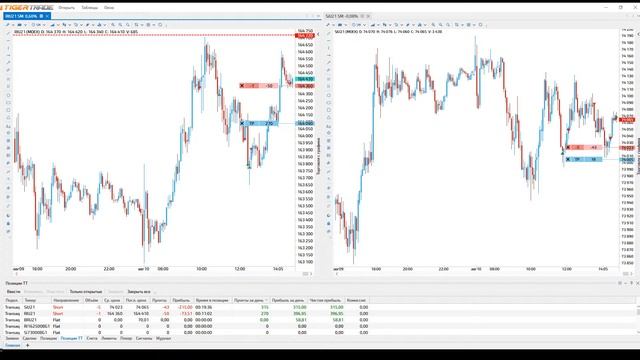The image size is (640, 360).
Task: Close the RIU21 5M chart tab
Action: pos(47,16)
